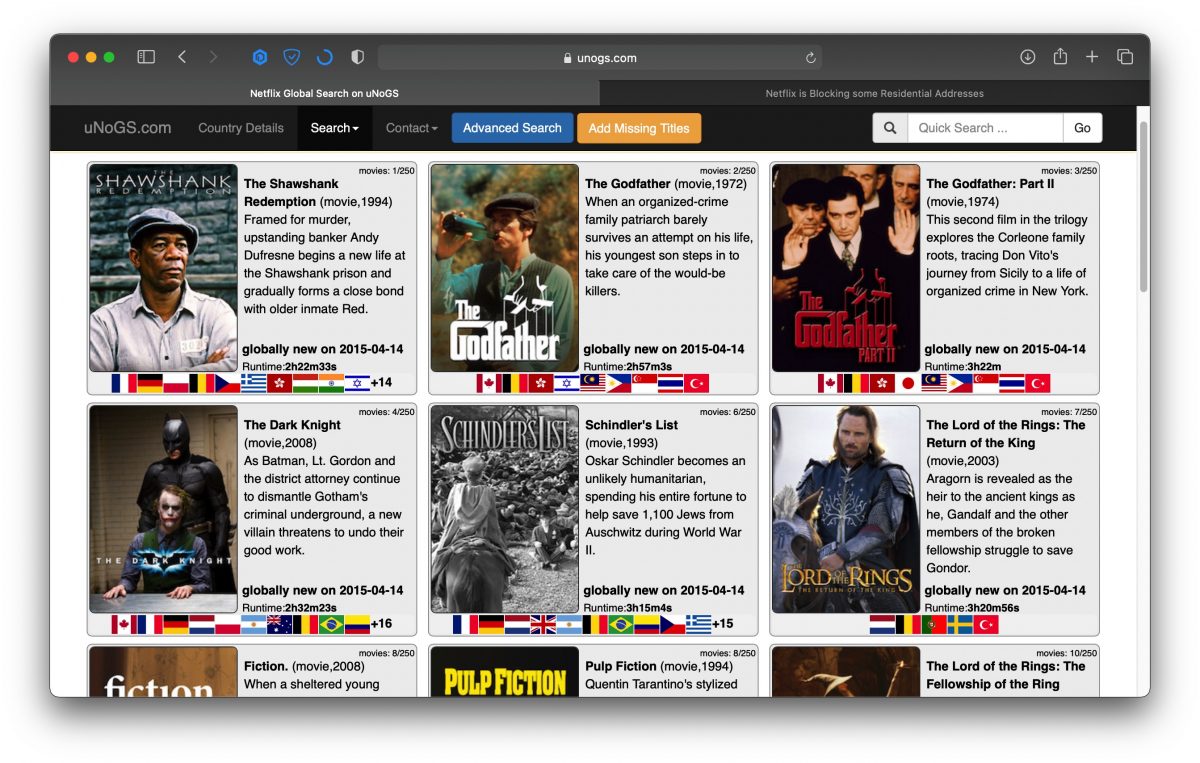Select Brazil flag under The Dark Knight
Screen dimensions: 1200x763
pos(331,624)
